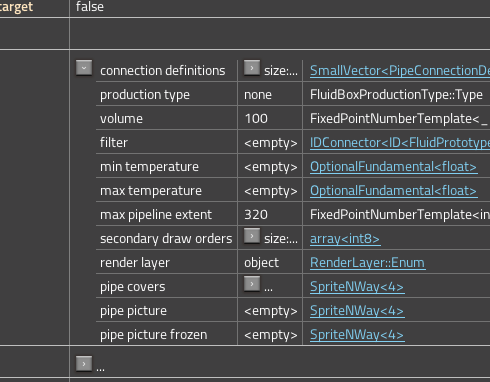
Task: Select the max pipeline extent value 320
Action: [x=256, y=215]
